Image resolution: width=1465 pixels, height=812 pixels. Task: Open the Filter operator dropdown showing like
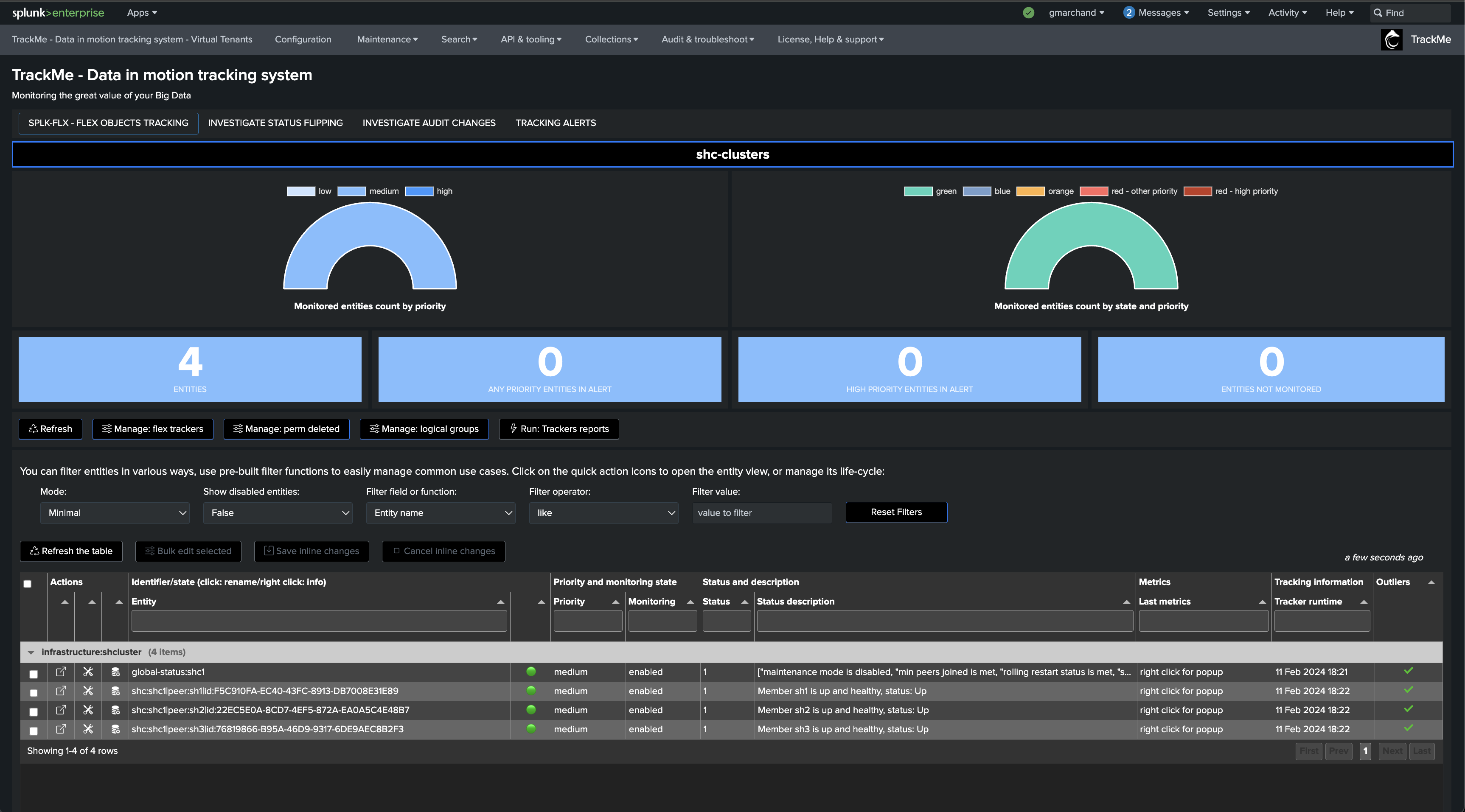[x=603, y=513]
